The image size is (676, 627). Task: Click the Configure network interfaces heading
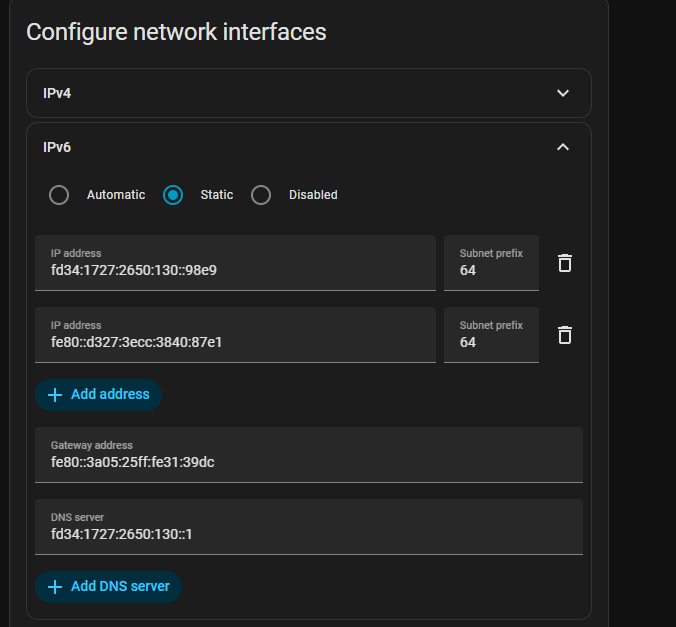point(176,32)
